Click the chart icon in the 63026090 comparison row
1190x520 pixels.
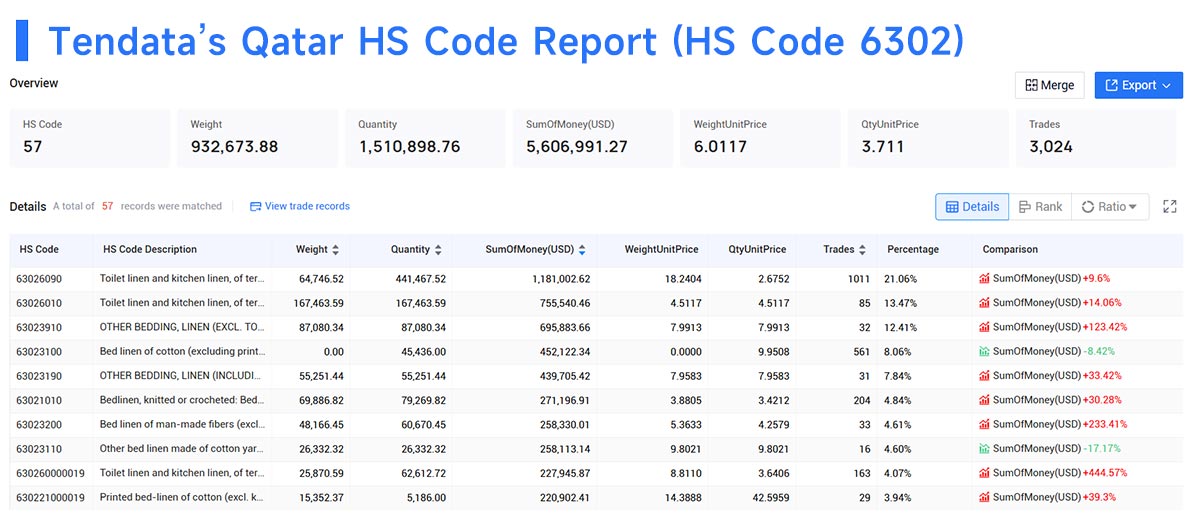(984, 279)
